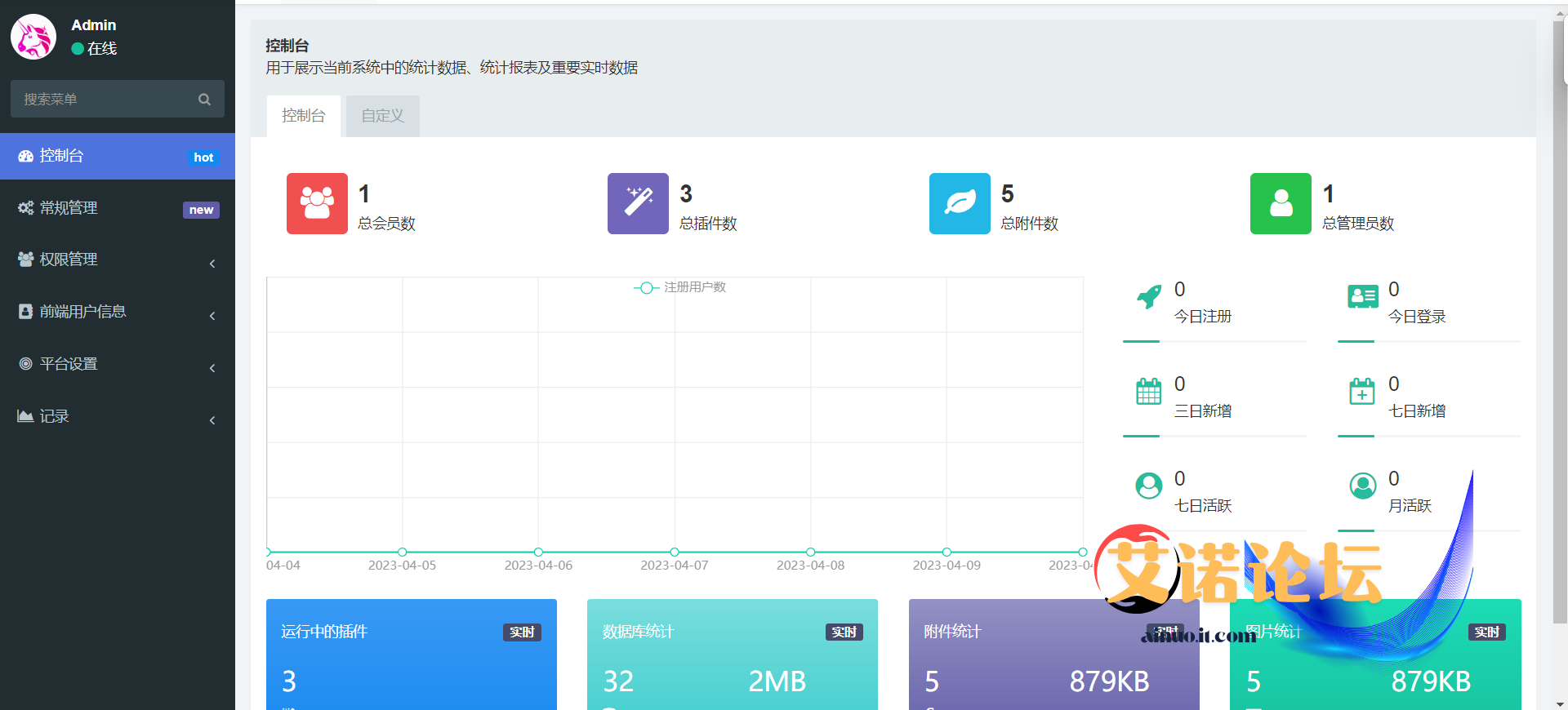Screen dimensions: 1568x710
Task: Switch to the 控制台 tab
Action: [304, 116]
